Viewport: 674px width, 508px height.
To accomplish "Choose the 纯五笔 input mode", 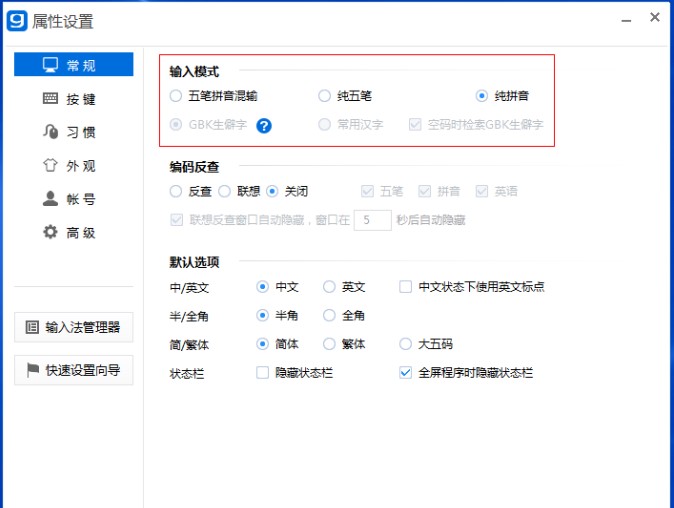I will tap(324, 96).
